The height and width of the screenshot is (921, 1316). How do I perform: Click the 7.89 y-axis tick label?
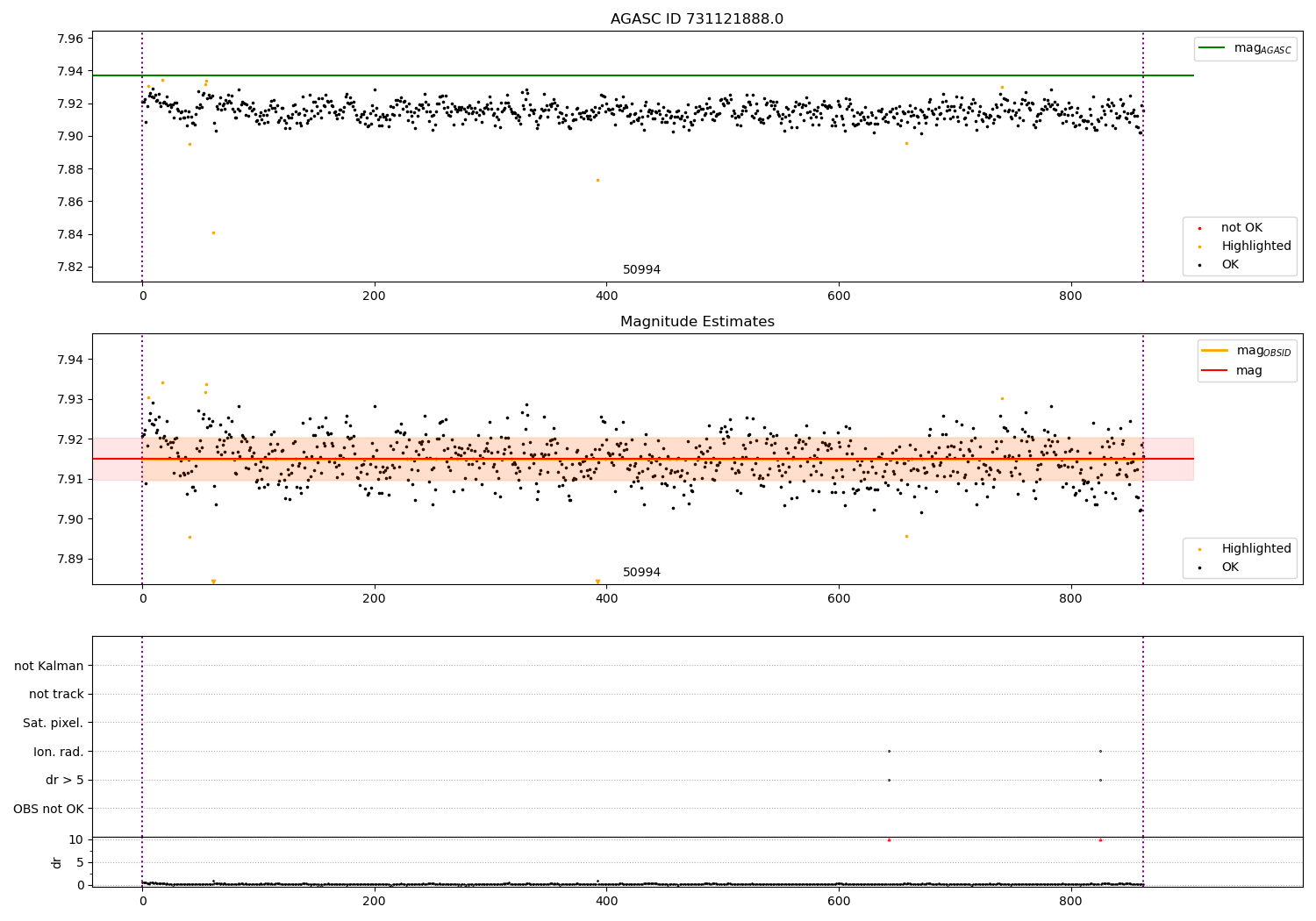click(69, 559)
